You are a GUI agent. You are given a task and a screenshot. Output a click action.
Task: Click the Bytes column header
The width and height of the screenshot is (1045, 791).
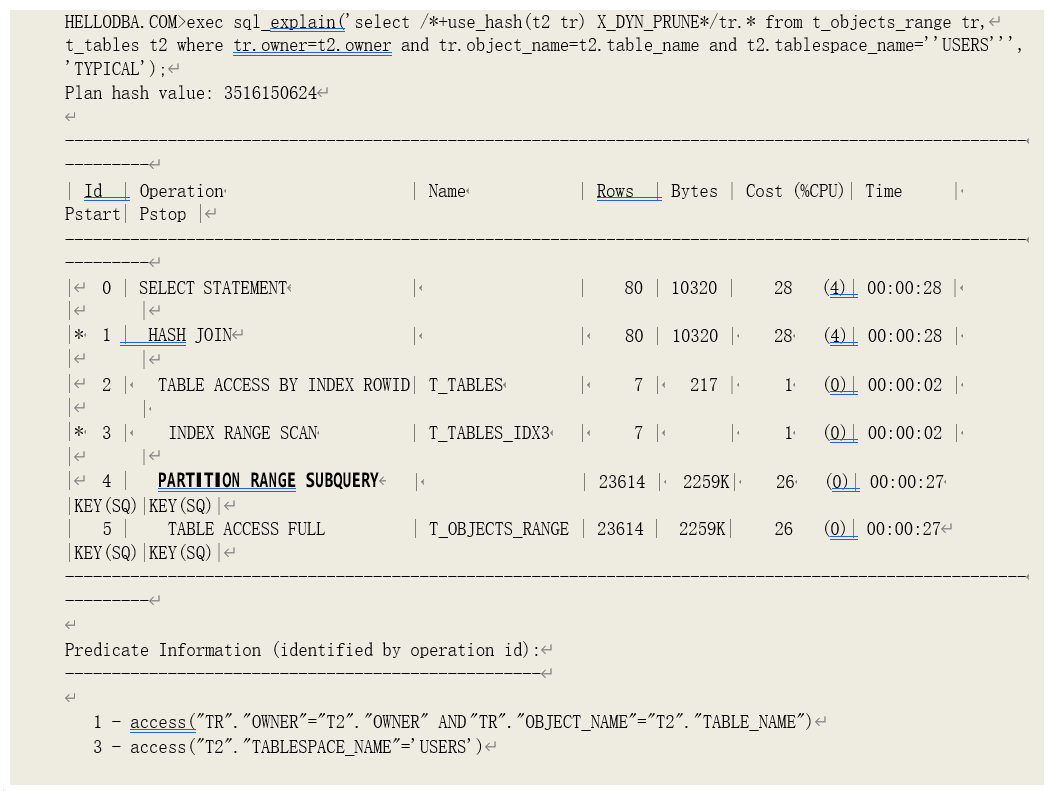tap(694, 191)
